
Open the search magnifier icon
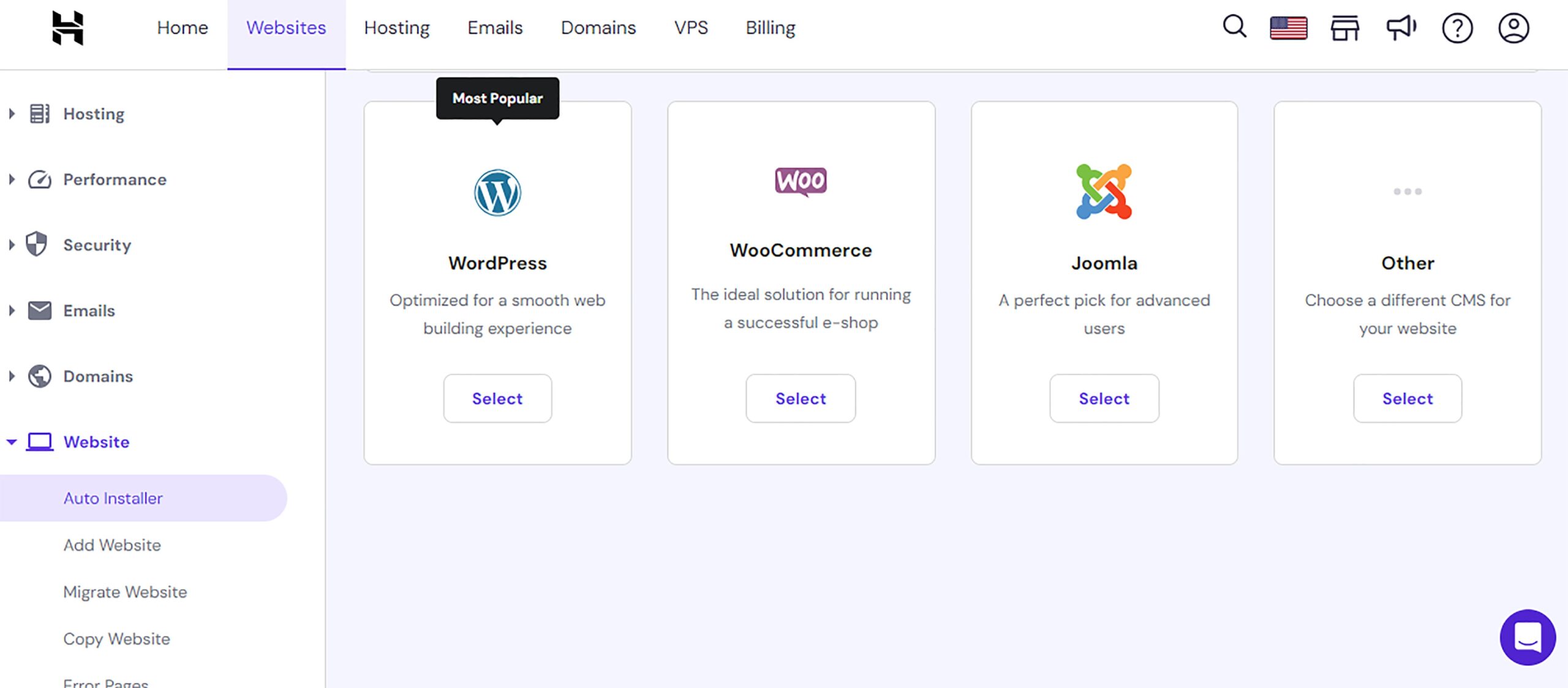click(x=1234, y=27)
